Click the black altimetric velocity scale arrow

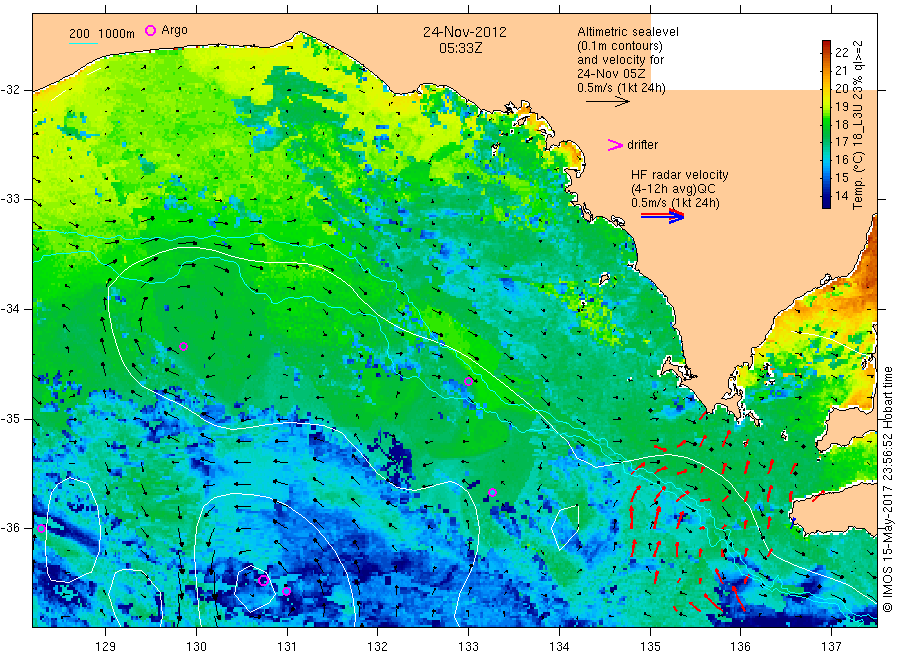607,102
